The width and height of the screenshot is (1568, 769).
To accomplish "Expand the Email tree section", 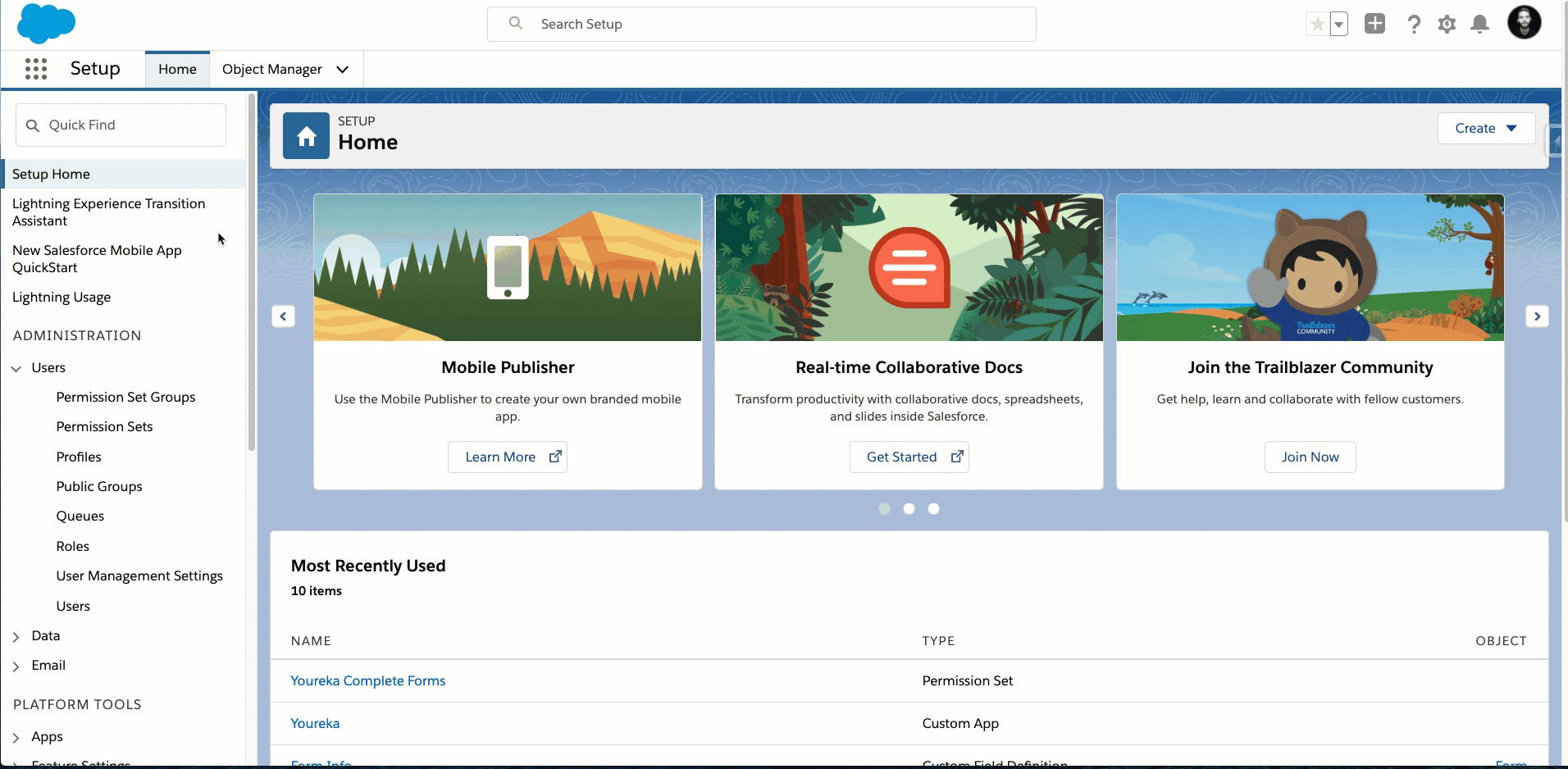I will [16, 667].
